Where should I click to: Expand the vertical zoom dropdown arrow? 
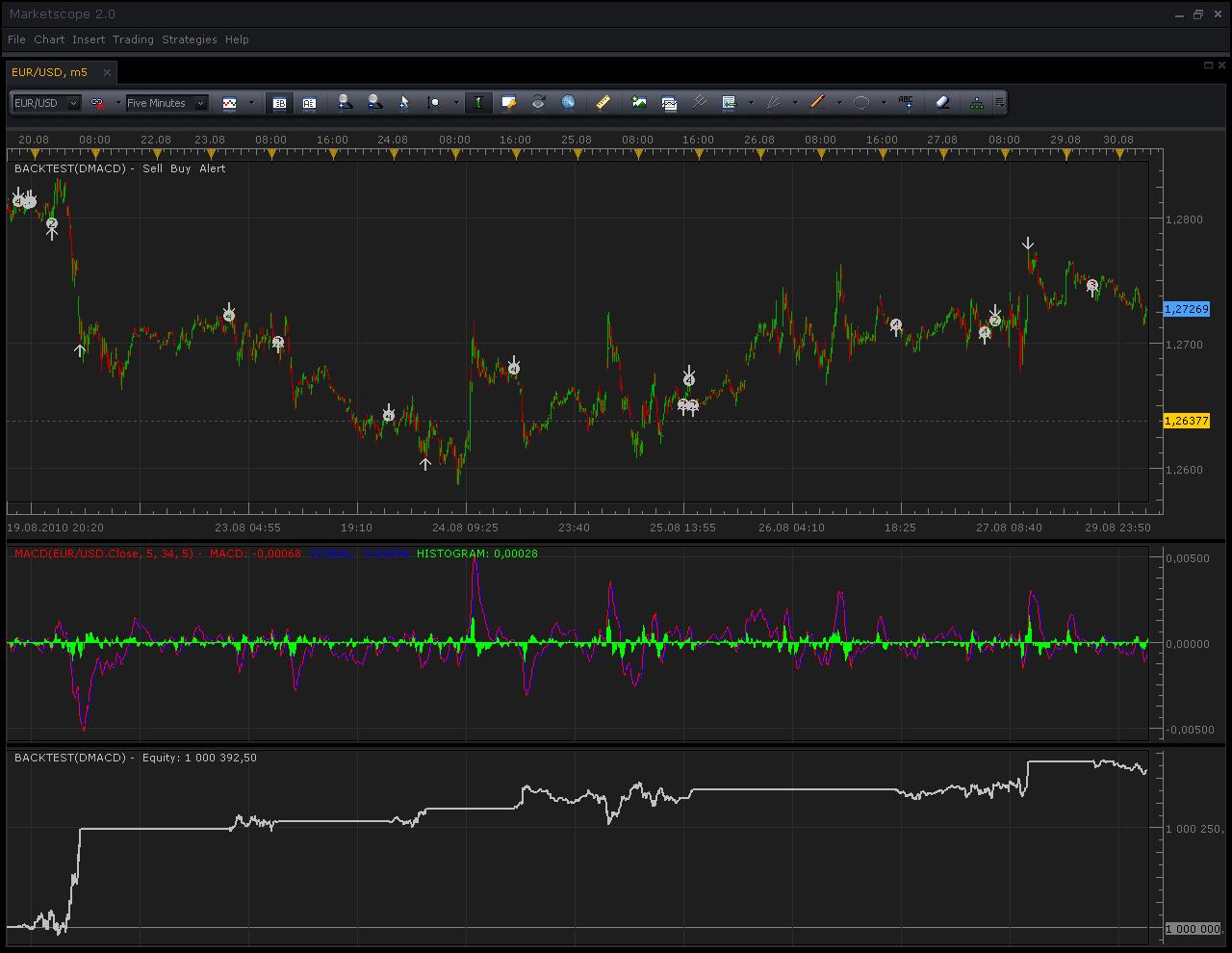pyautogui.click(x=455, y=103)
